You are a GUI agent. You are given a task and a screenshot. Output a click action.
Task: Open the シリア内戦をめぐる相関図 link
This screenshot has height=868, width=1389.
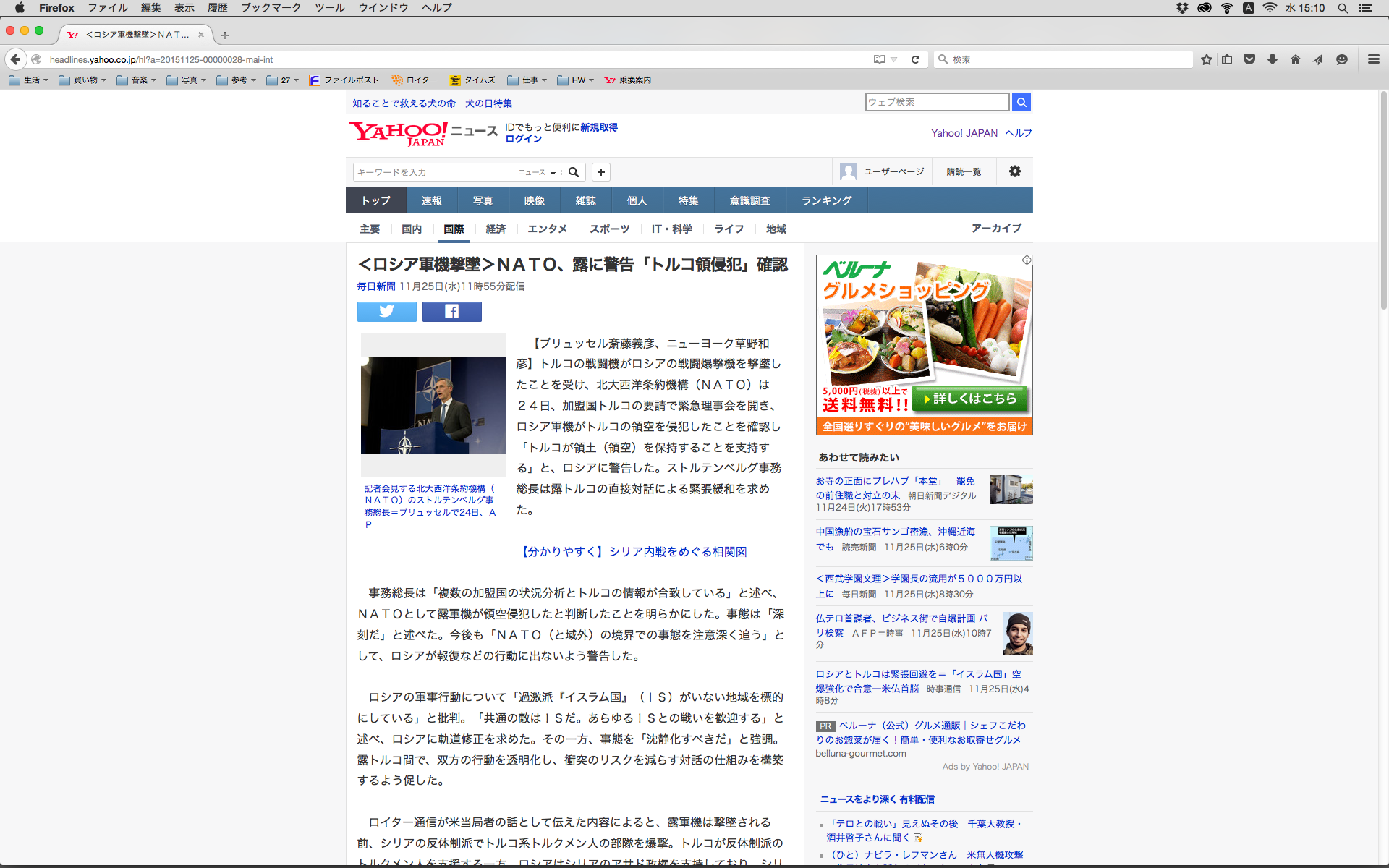[x=632, y=551]
